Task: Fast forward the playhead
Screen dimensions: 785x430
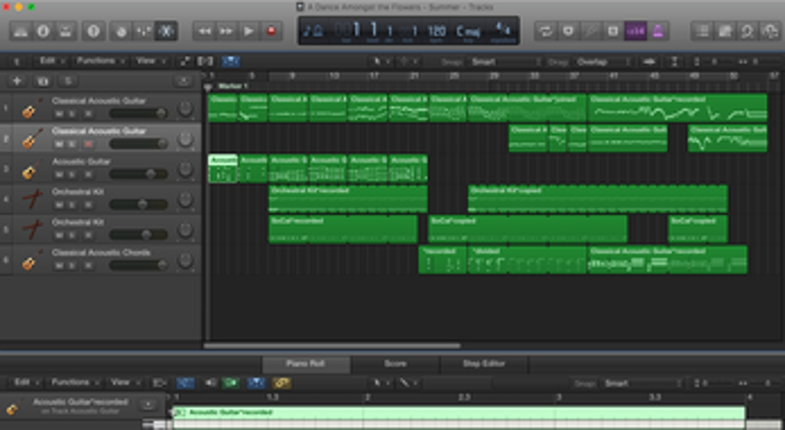Action: click(x=226, y=32)
